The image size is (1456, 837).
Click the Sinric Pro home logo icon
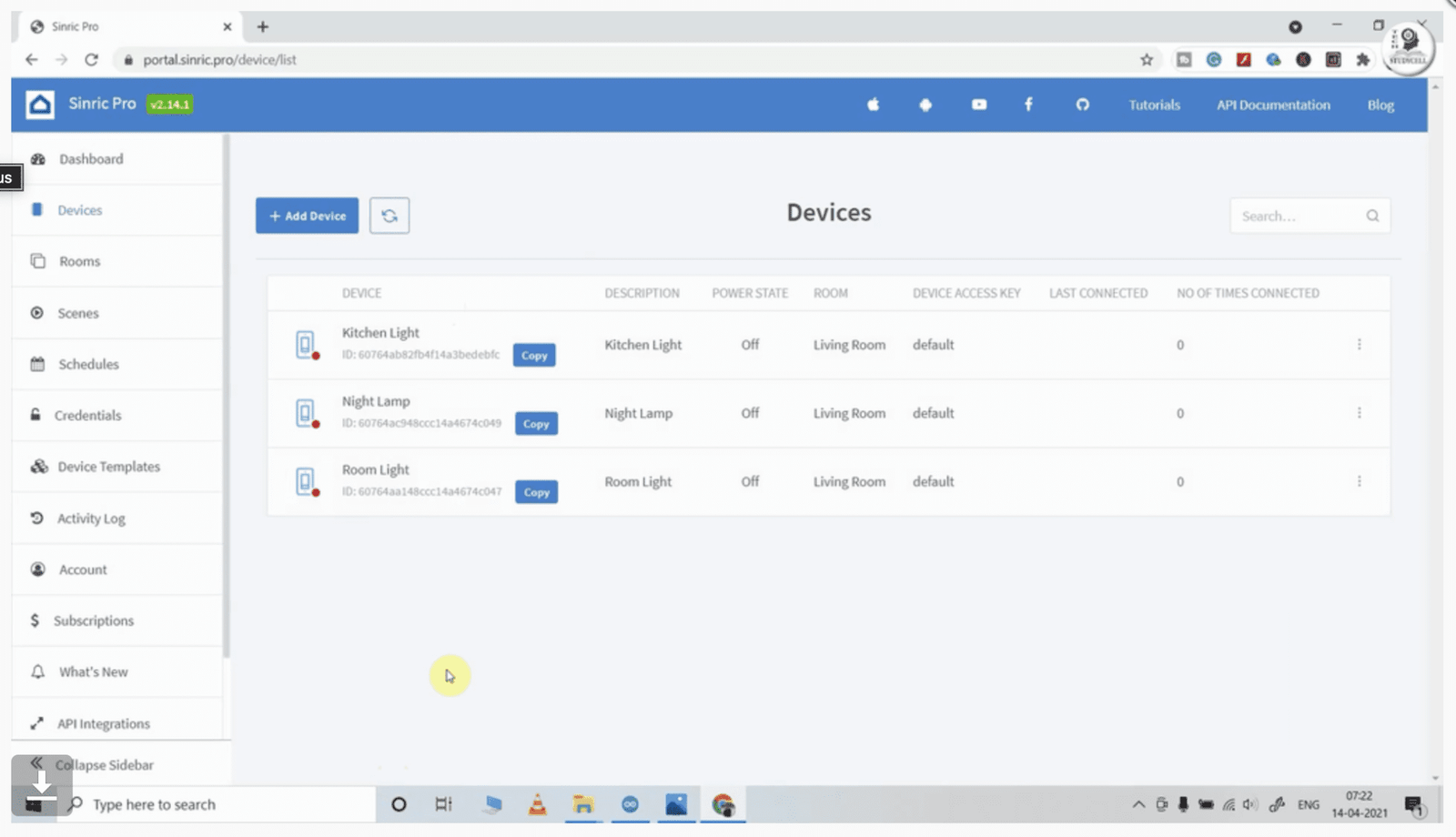(x=40, y=105)
